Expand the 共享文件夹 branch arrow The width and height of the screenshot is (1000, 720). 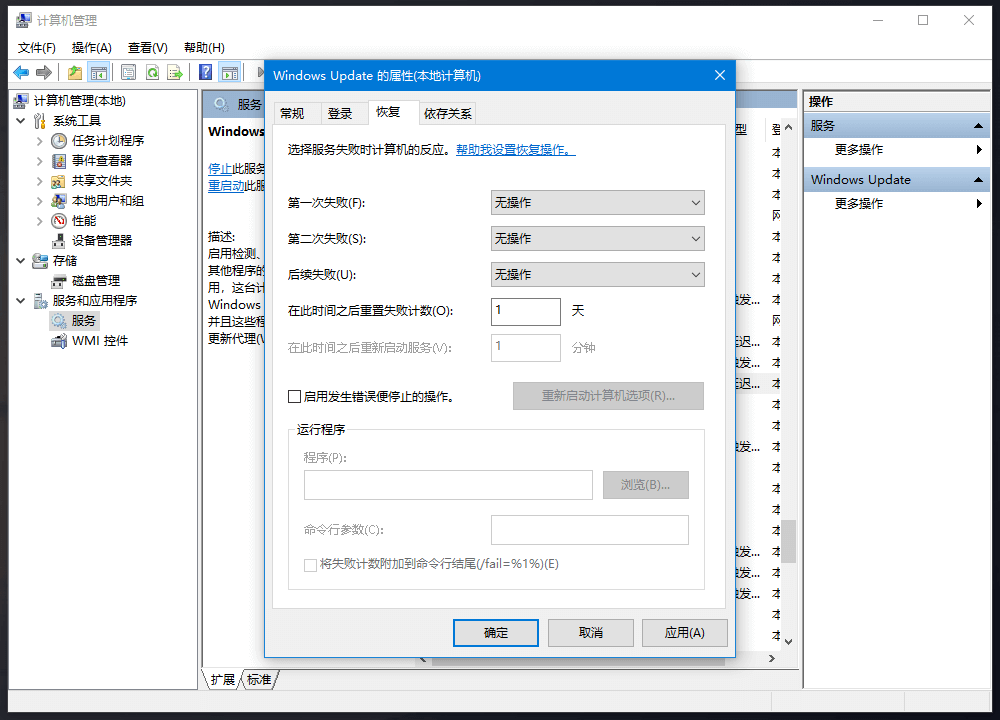[40, 181]
